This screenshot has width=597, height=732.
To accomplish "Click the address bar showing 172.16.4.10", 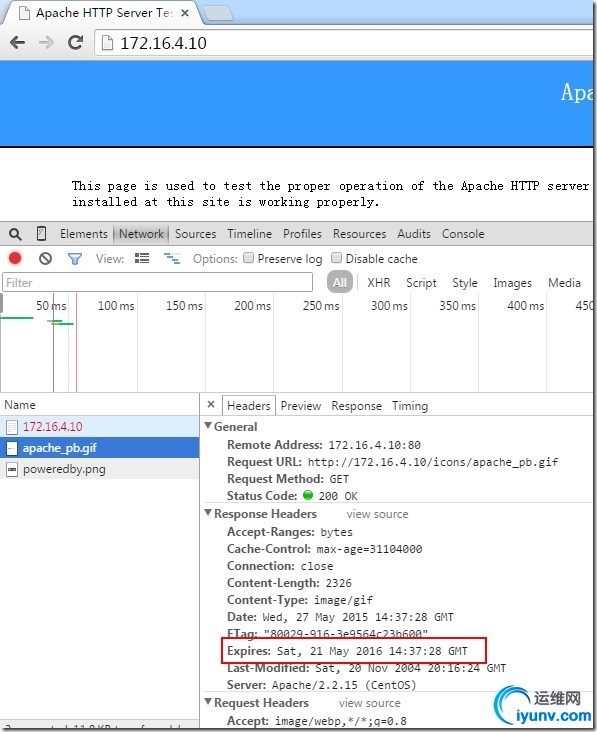I will point(343,43).
